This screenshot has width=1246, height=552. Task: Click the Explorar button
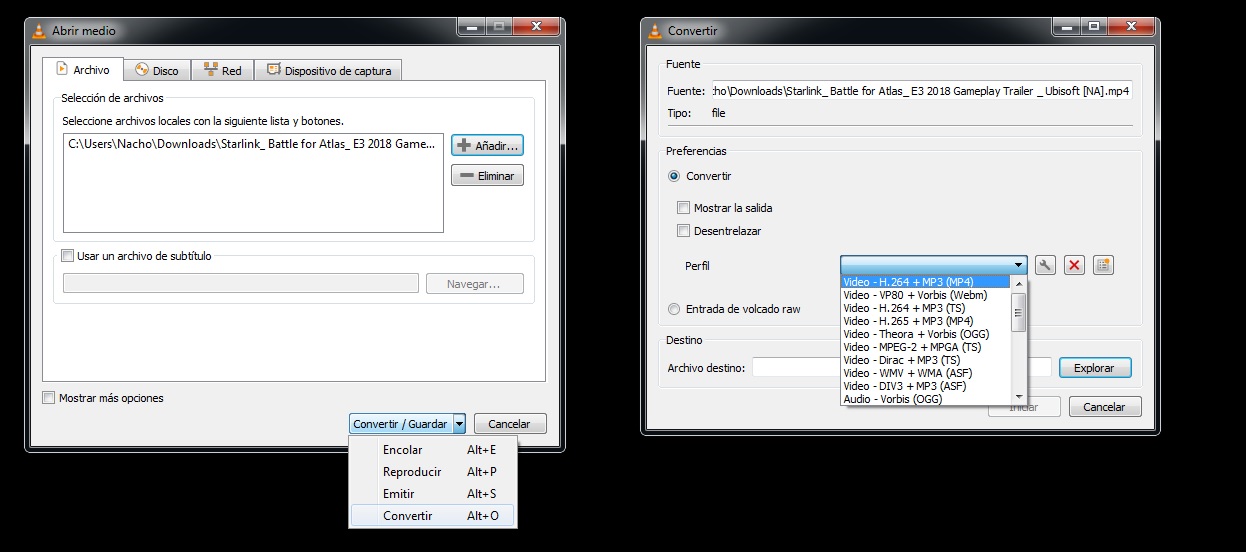pyautogui.click(x=1094, y=368)
